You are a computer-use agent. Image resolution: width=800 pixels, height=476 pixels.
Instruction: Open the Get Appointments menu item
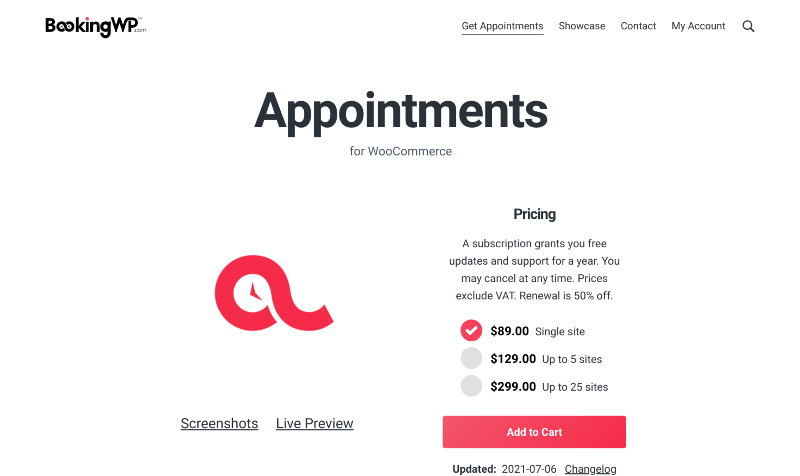(502, 26)
